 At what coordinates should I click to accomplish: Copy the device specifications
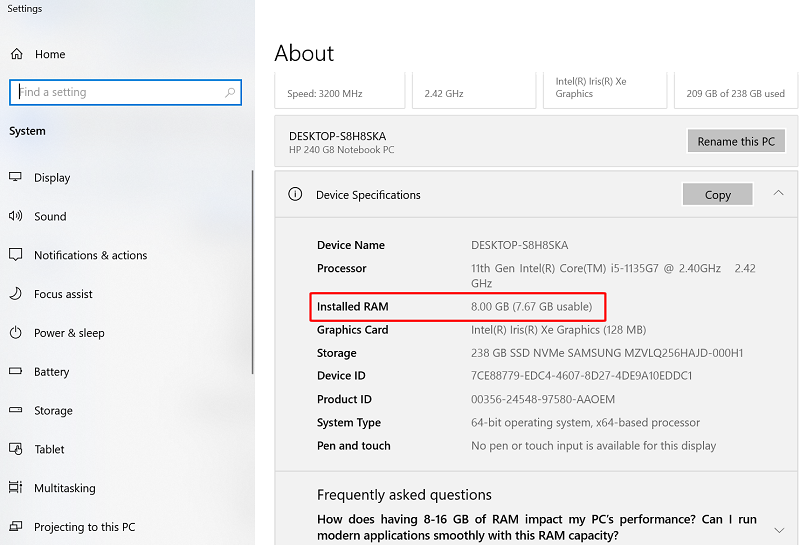click(717, 194)
